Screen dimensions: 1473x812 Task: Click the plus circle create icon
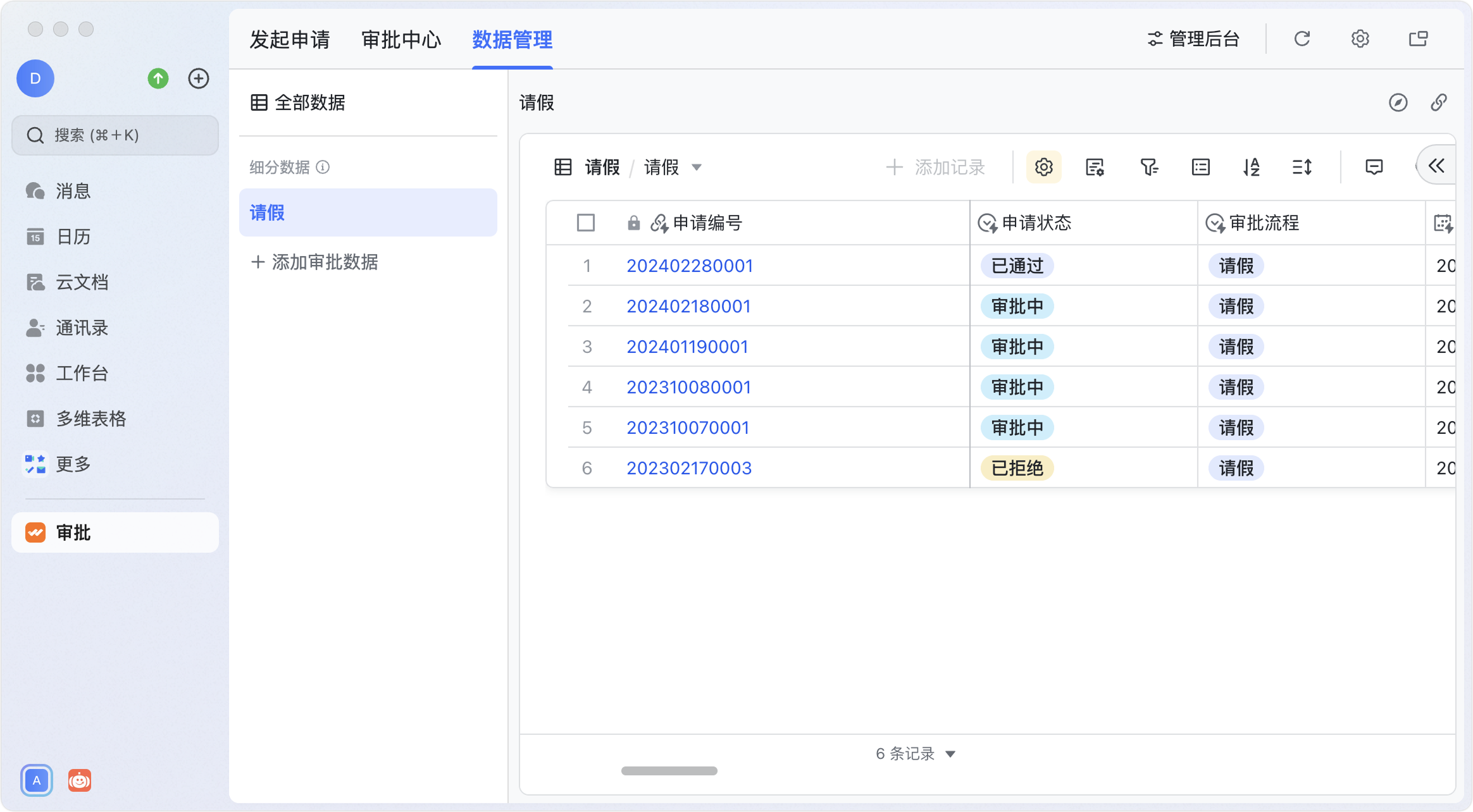(x=199, y=78)
